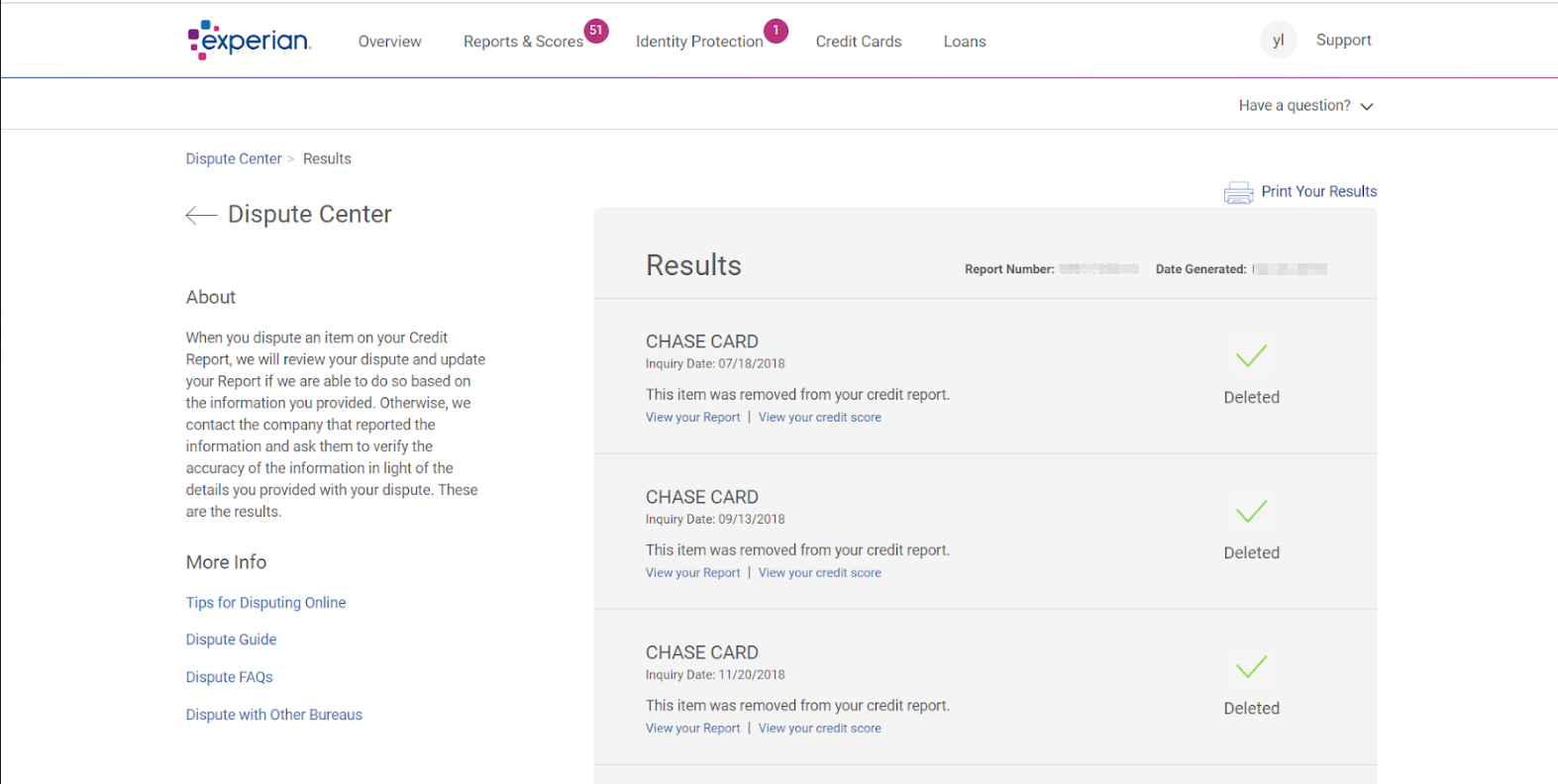Viewport: 1558px width, 784px height.
Task: Click Support in the header
Action: click(x=1343, y=40)
